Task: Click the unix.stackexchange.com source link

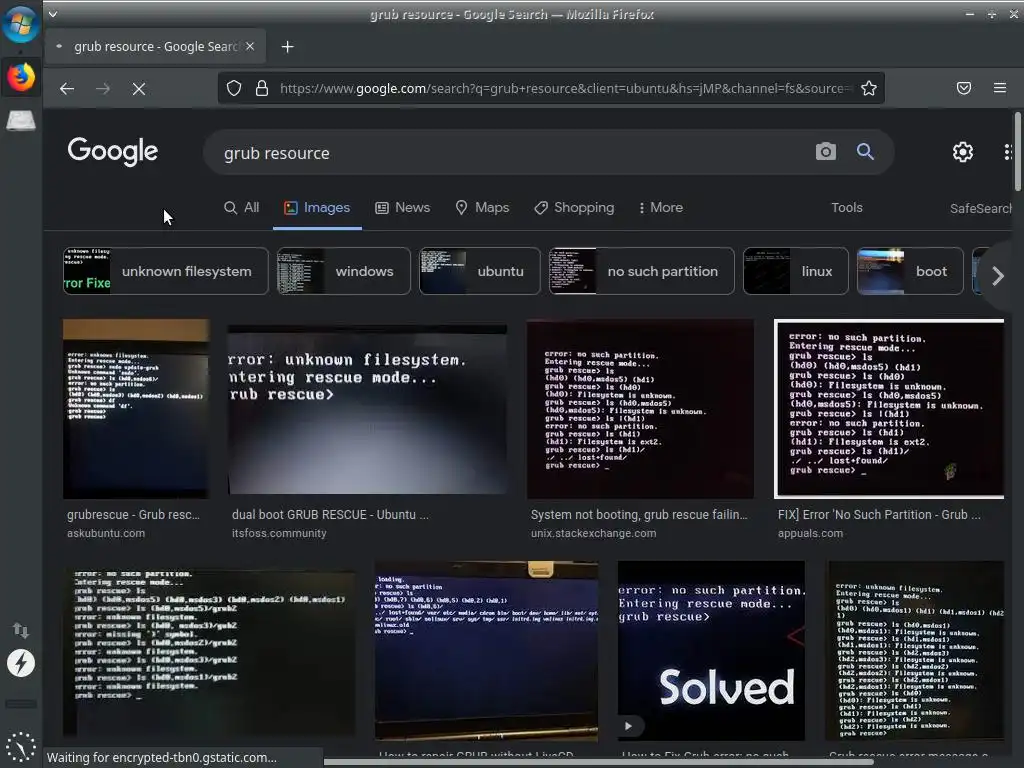Action: pyautogui.click(x=593, y=533)
